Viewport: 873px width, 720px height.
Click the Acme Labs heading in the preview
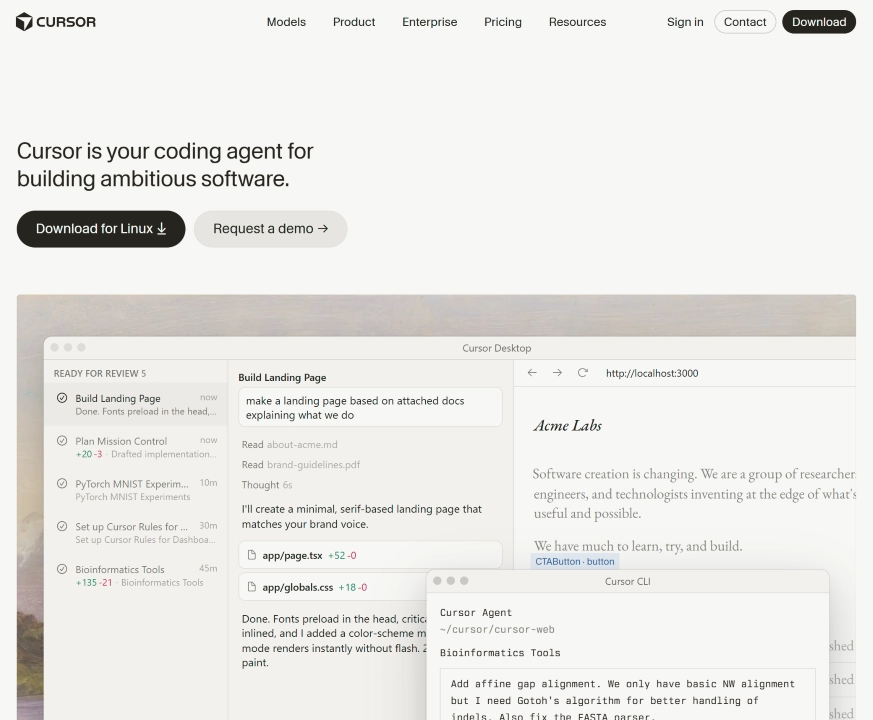(x=567, y=425)
